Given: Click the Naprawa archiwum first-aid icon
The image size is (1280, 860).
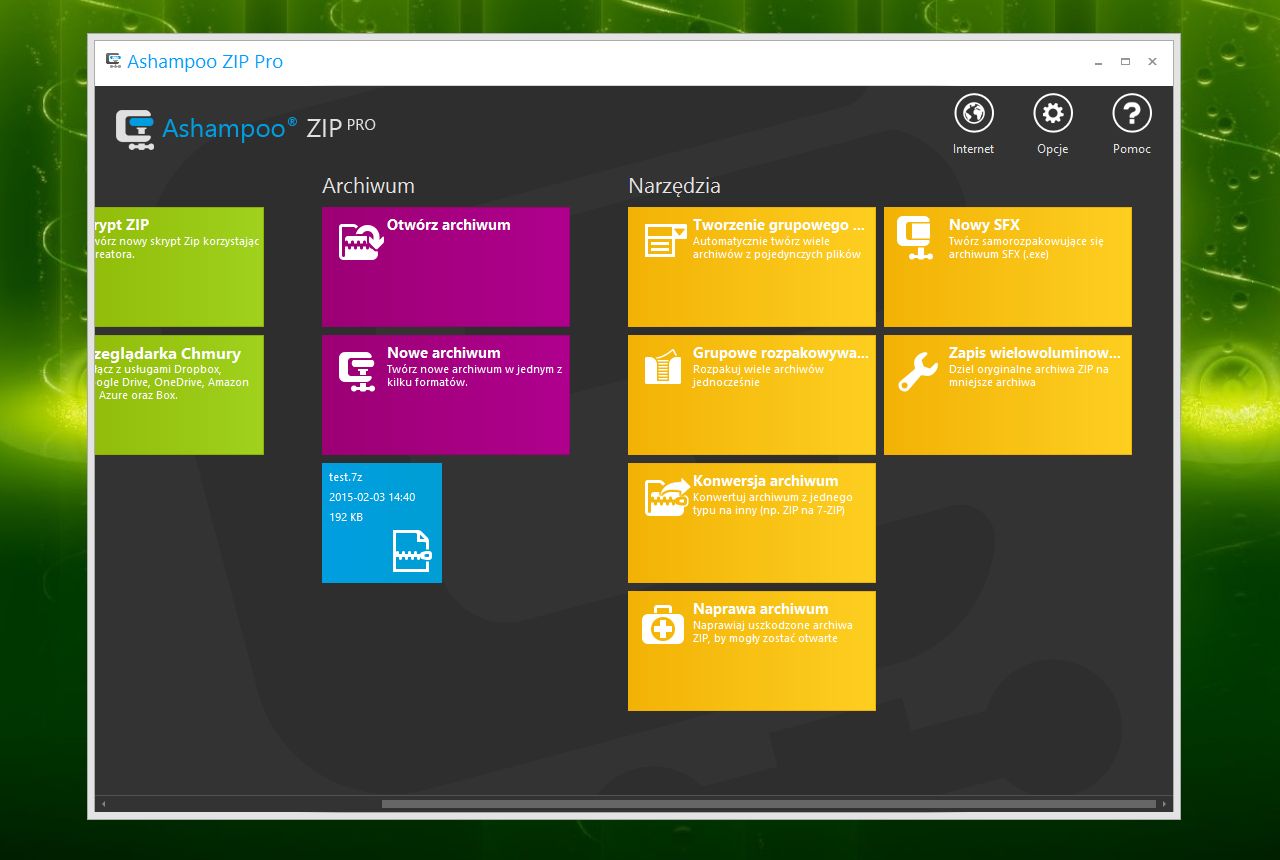Looking at the screenshot, I should 662,627.
